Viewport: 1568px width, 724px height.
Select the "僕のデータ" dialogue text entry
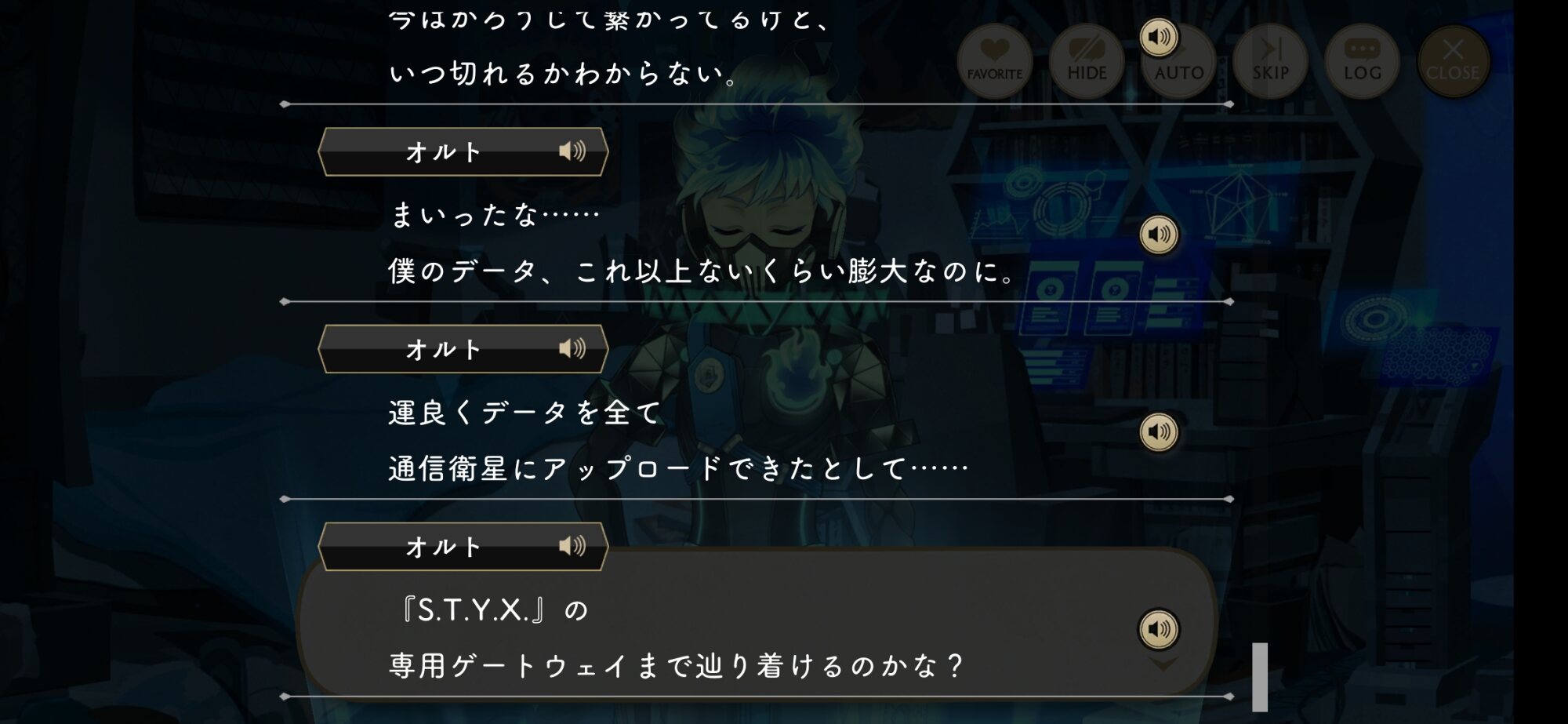pyautogui.click(x=702, y=271)
